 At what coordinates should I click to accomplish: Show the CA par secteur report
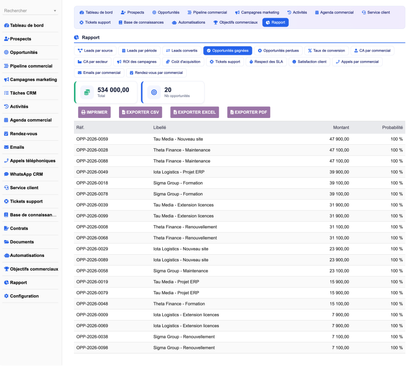coord(93,62)
